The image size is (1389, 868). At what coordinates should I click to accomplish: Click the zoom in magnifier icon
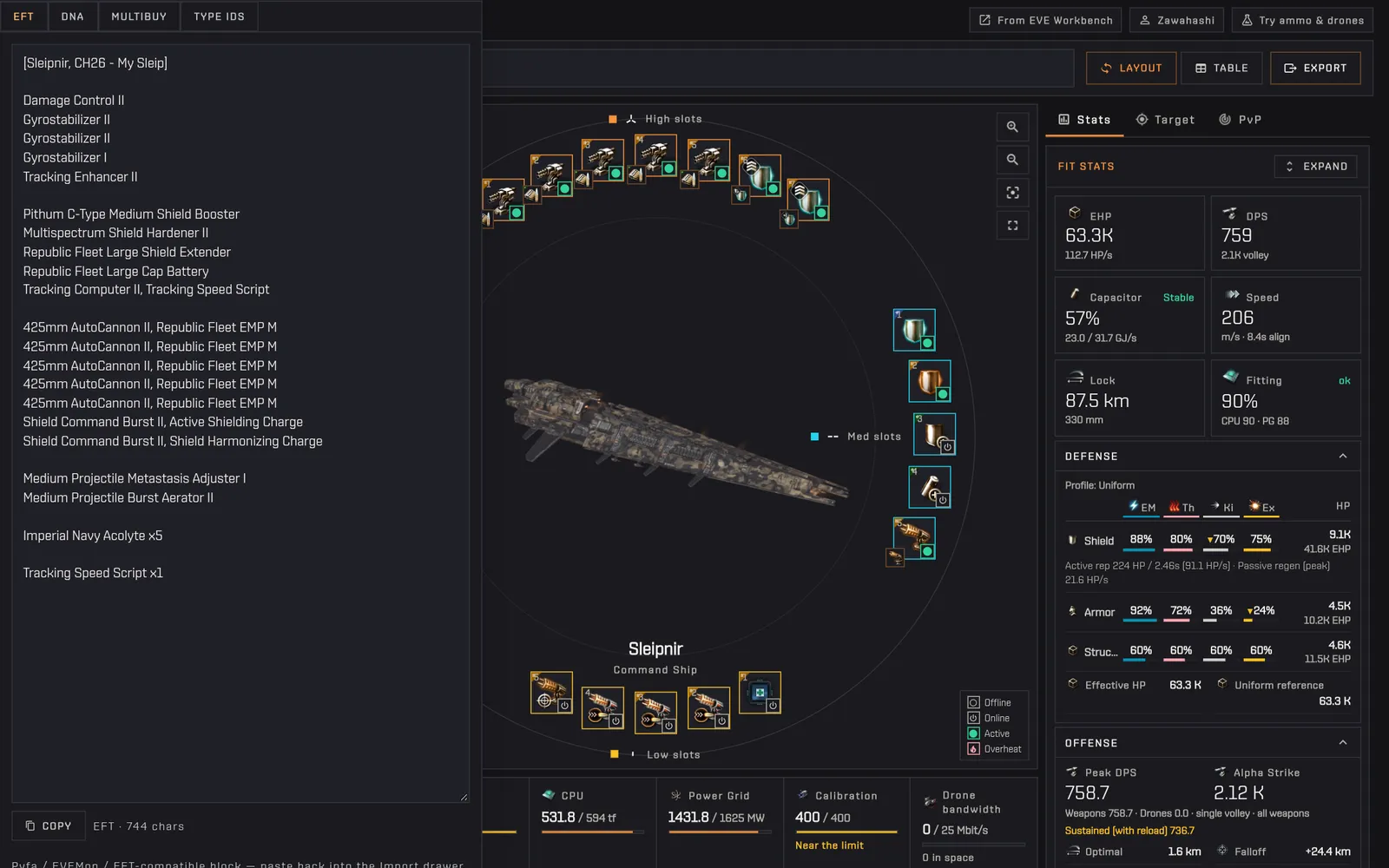click(1012, 127)
